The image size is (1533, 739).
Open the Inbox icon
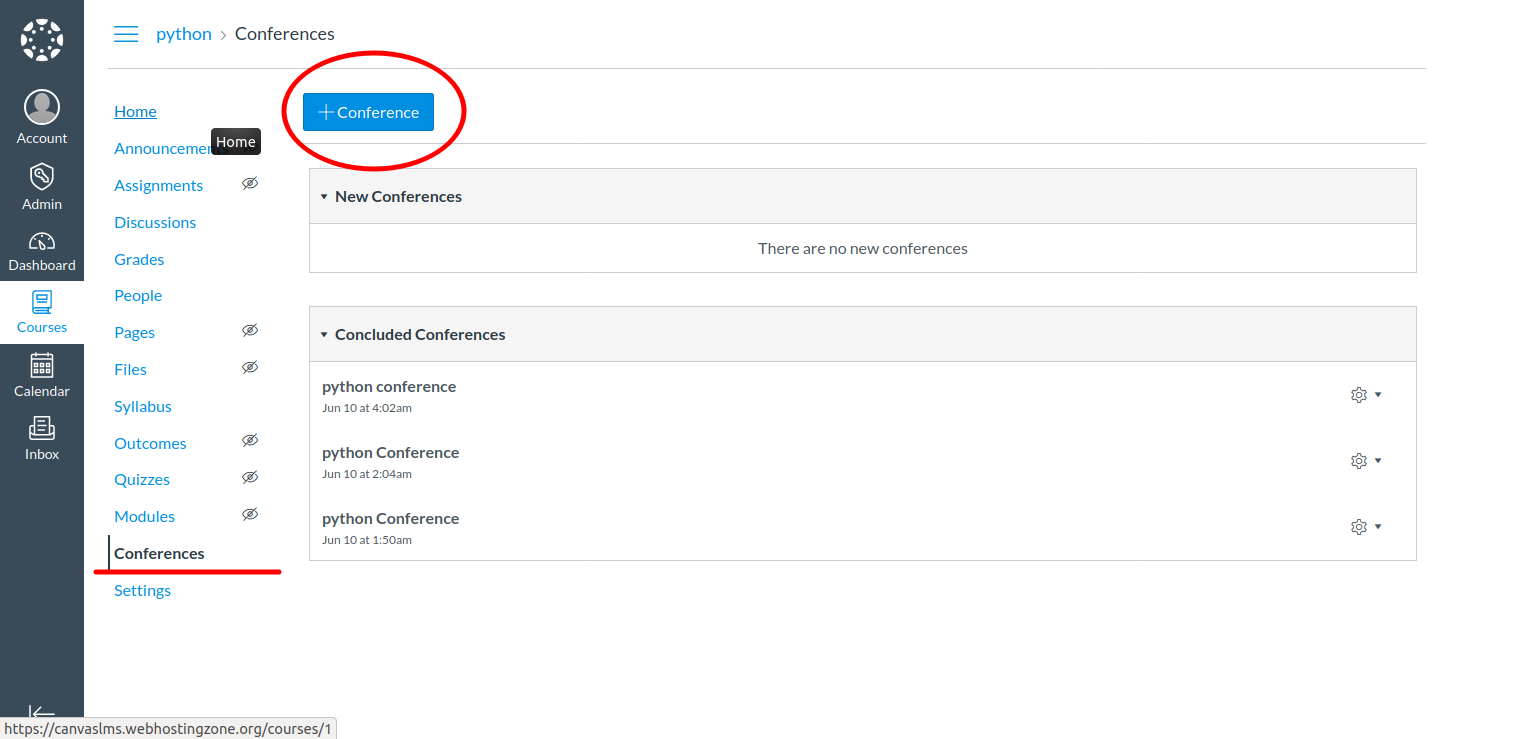click(x=42, y=428)
